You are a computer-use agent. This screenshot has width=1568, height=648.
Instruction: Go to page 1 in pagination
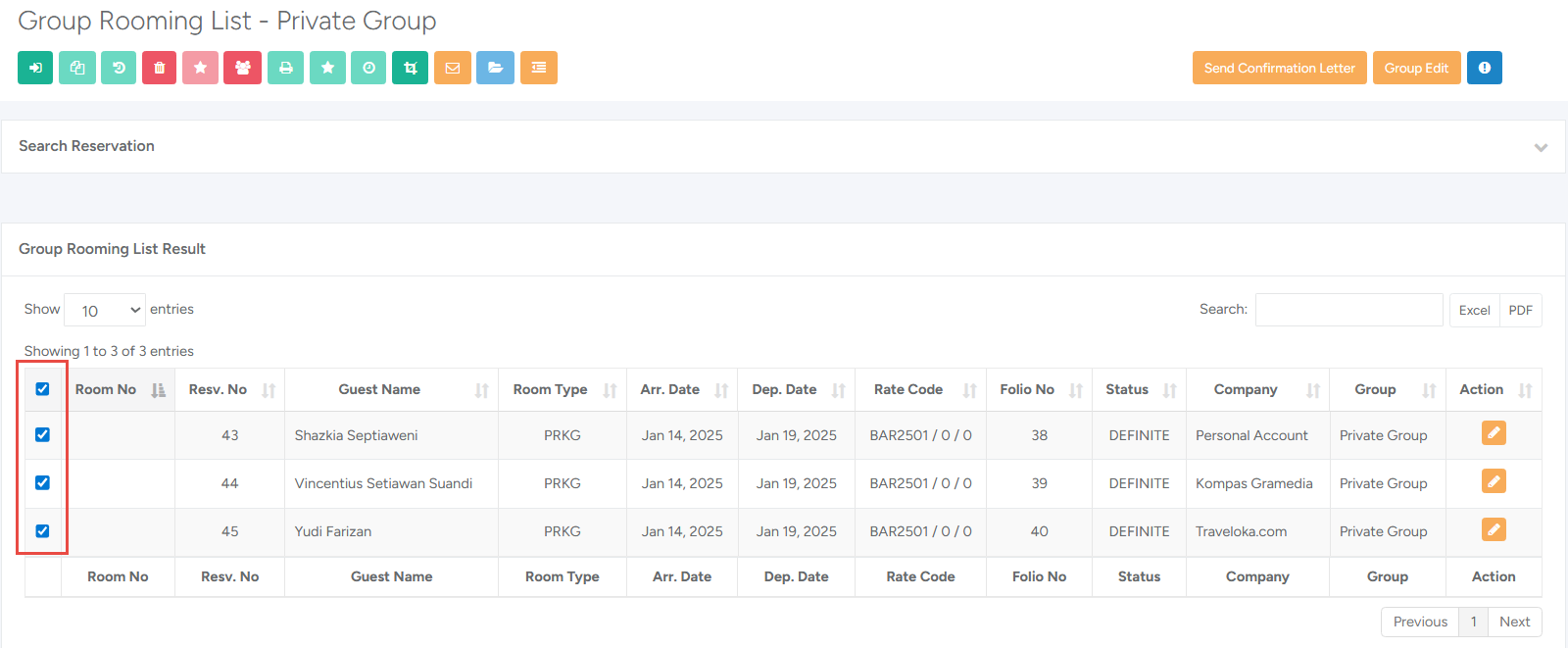point(1473,622)
